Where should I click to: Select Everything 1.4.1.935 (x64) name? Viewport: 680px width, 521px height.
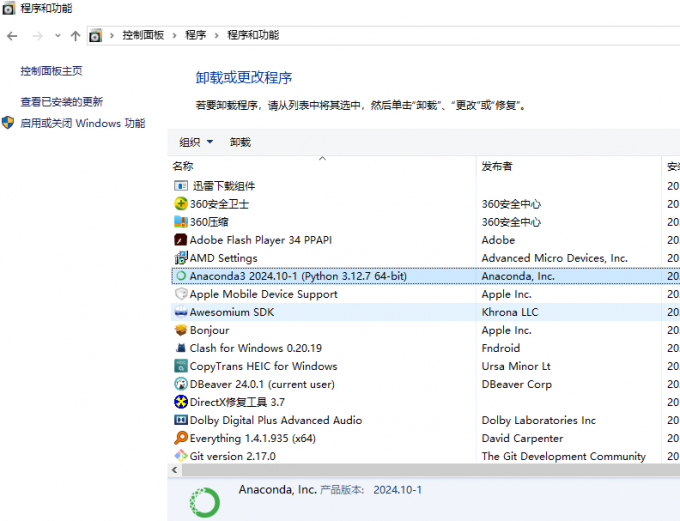tap(252, 438)
